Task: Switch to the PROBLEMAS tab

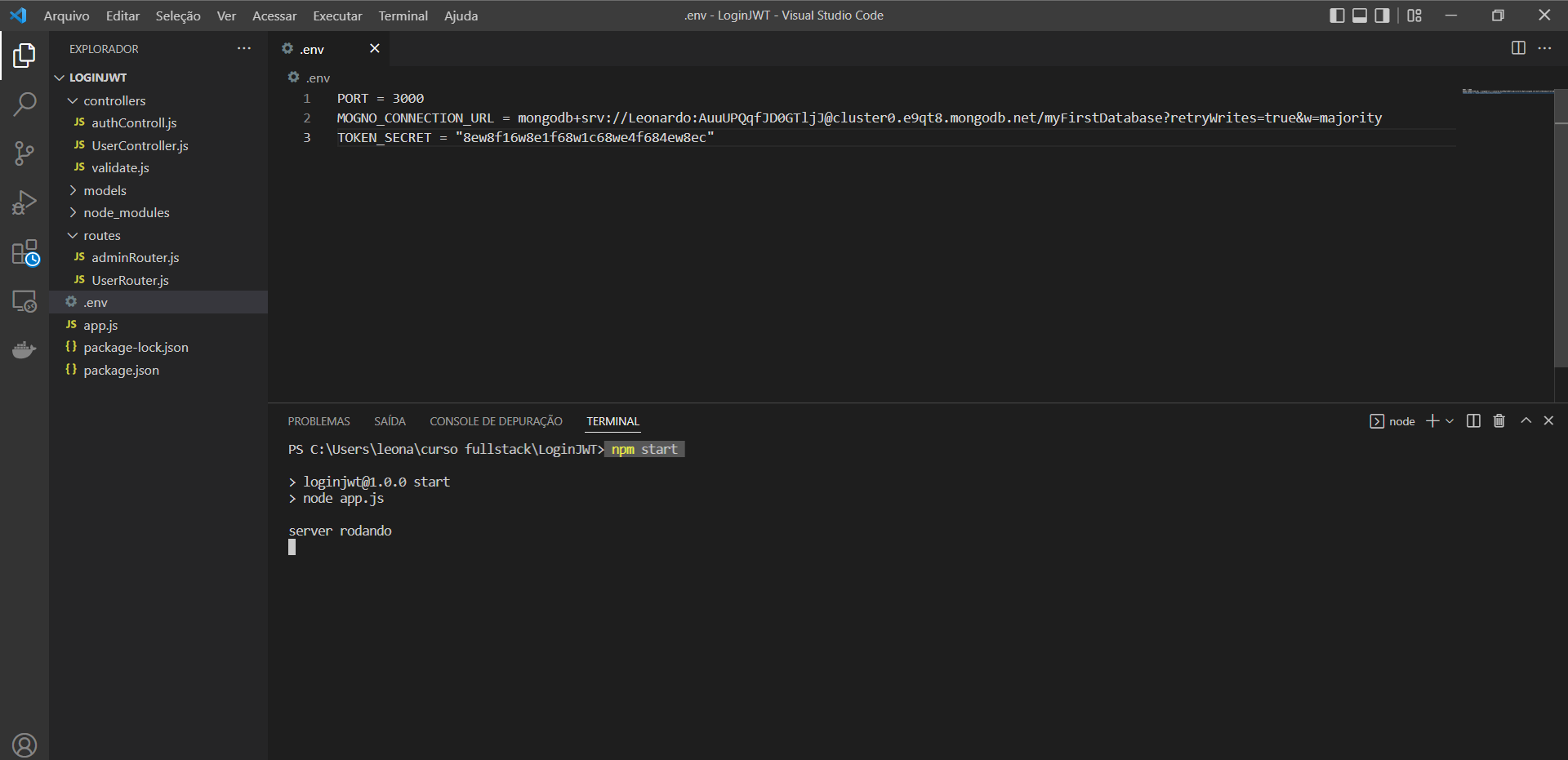Action: [318, 420]
